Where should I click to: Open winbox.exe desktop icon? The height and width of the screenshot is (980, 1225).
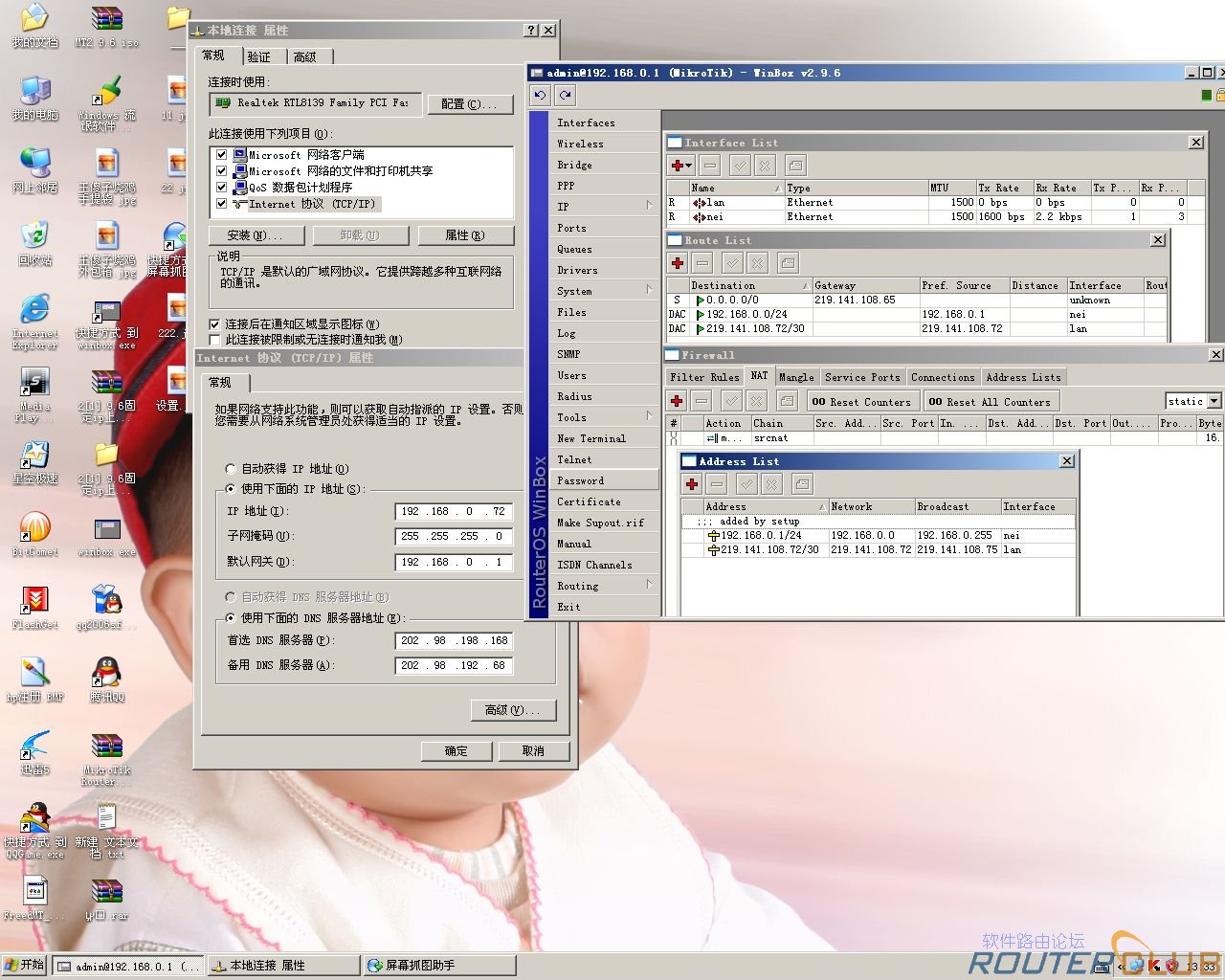106,537
